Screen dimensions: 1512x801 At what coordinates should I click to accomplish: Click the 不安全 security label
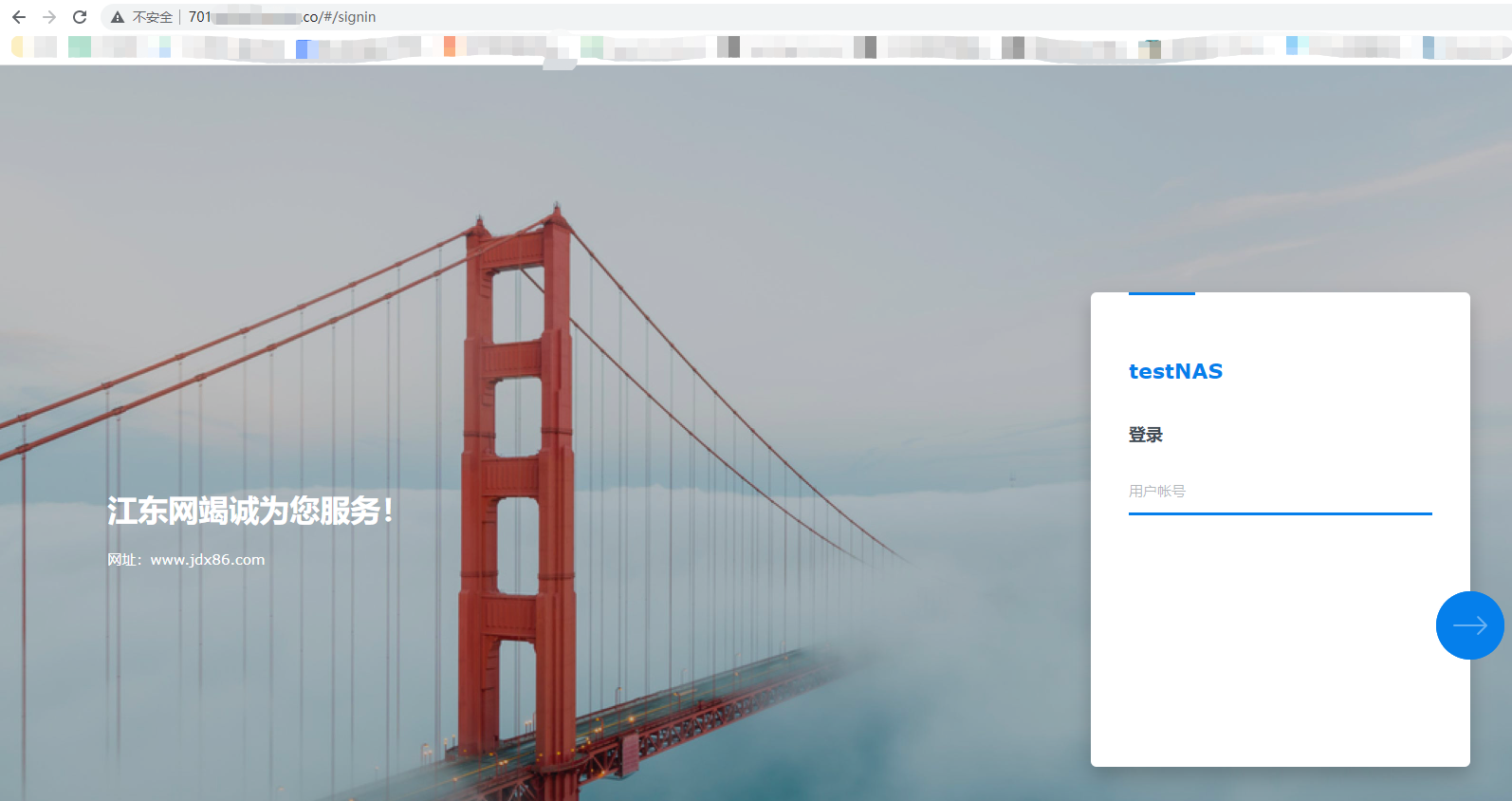point(152,17)
